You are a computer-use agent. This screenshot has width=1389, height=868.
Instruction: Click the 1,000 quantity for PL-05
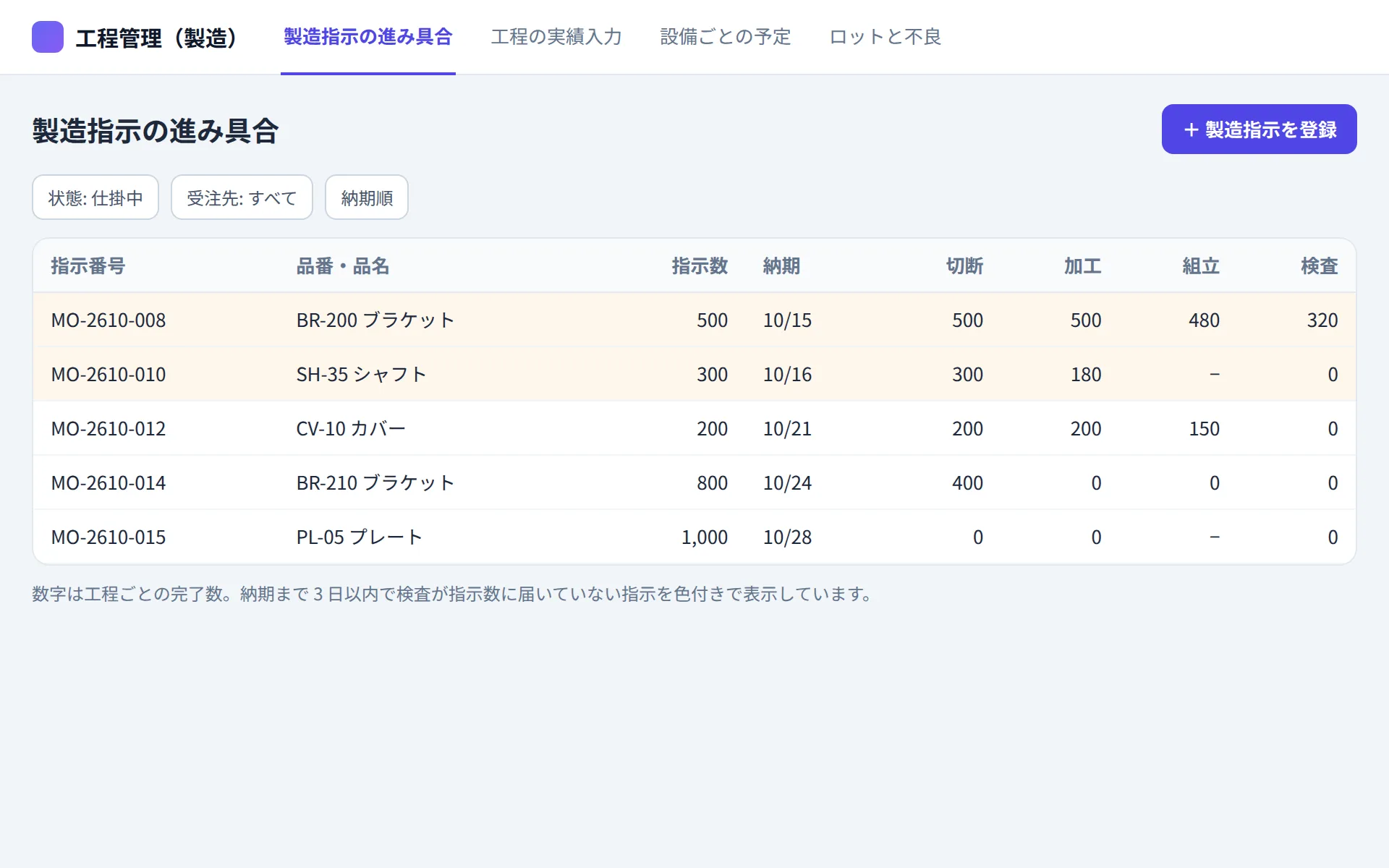pos(705,537)
